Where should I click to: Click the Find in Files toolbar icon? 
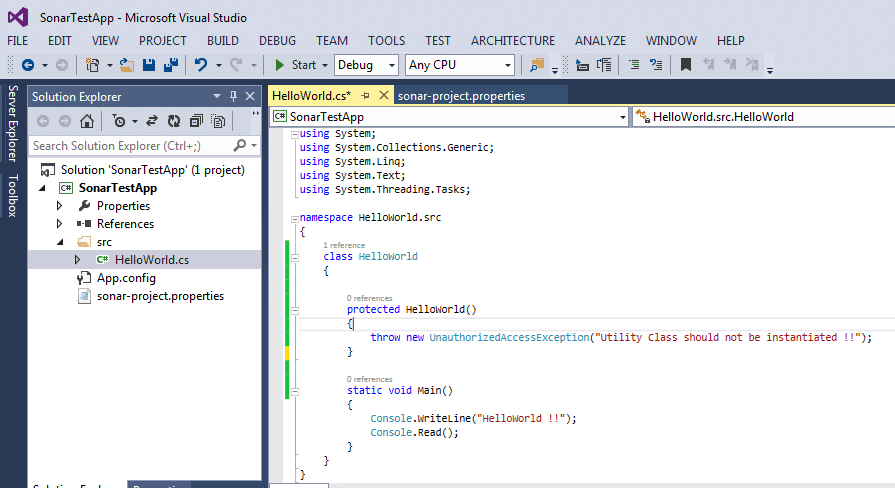(x=537, y=65)
